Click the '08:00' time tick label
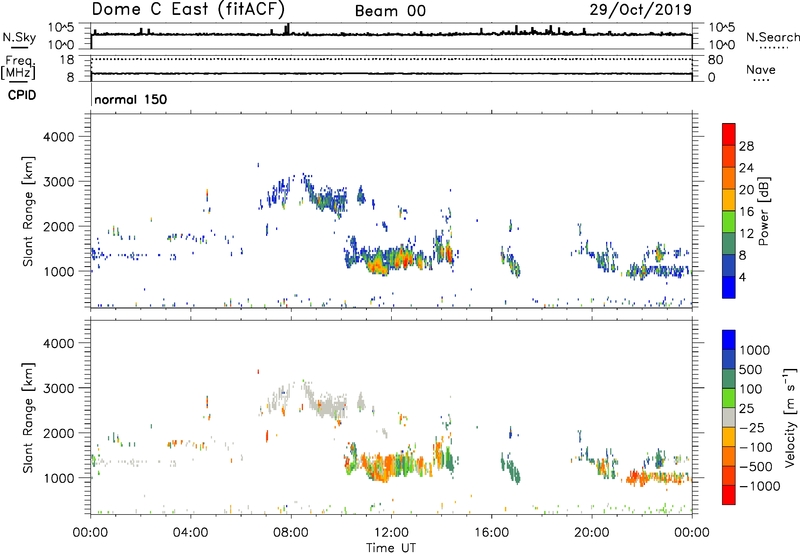 (x=291, y=533)
